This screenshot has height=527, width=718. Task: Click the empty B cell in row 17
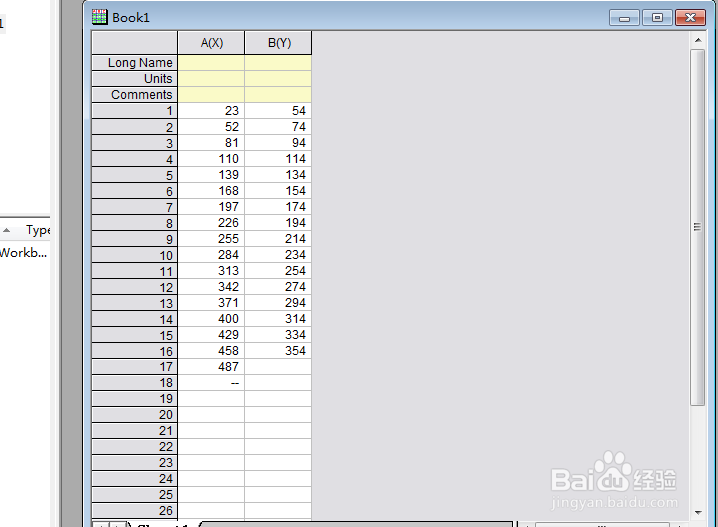click(x=278, y=367)
